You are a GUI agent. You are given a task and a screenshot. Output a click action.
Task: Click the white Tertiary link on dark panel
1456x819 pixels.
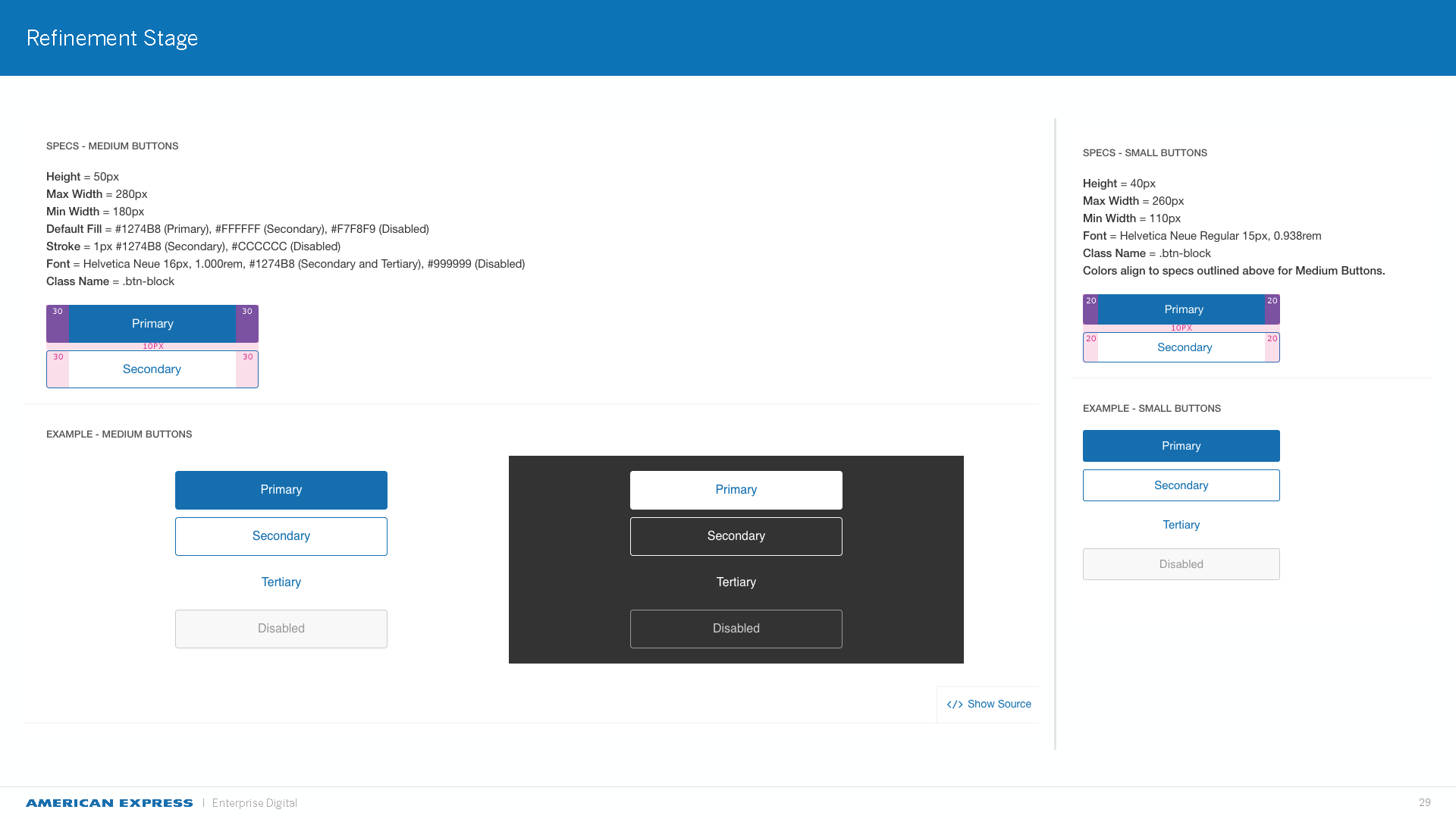pyautogui.click(x=736, y=582)
